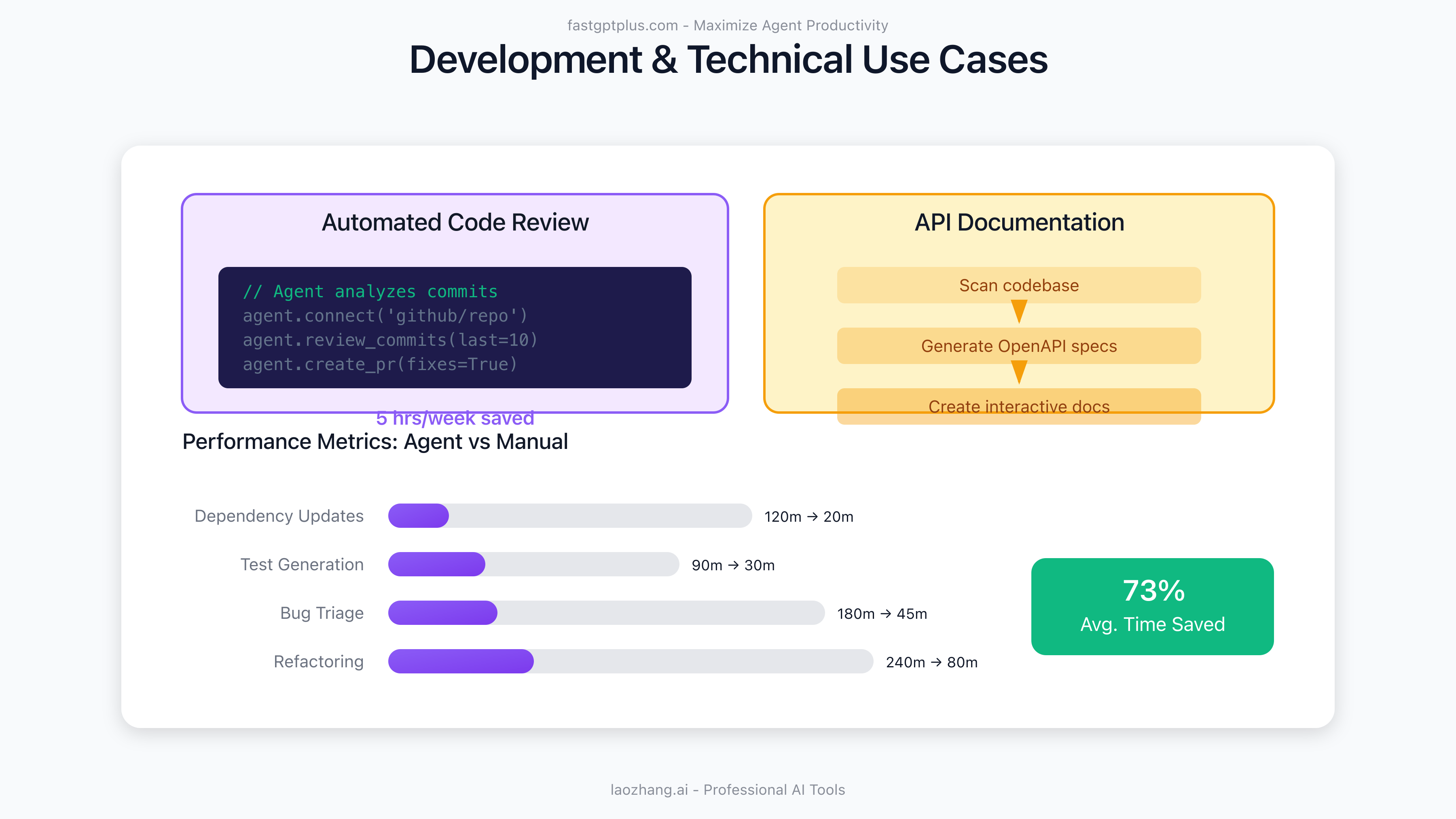Select the Scan codebase step
The height and width of the screenshot is (819, 1456).
coord(1018,285)
